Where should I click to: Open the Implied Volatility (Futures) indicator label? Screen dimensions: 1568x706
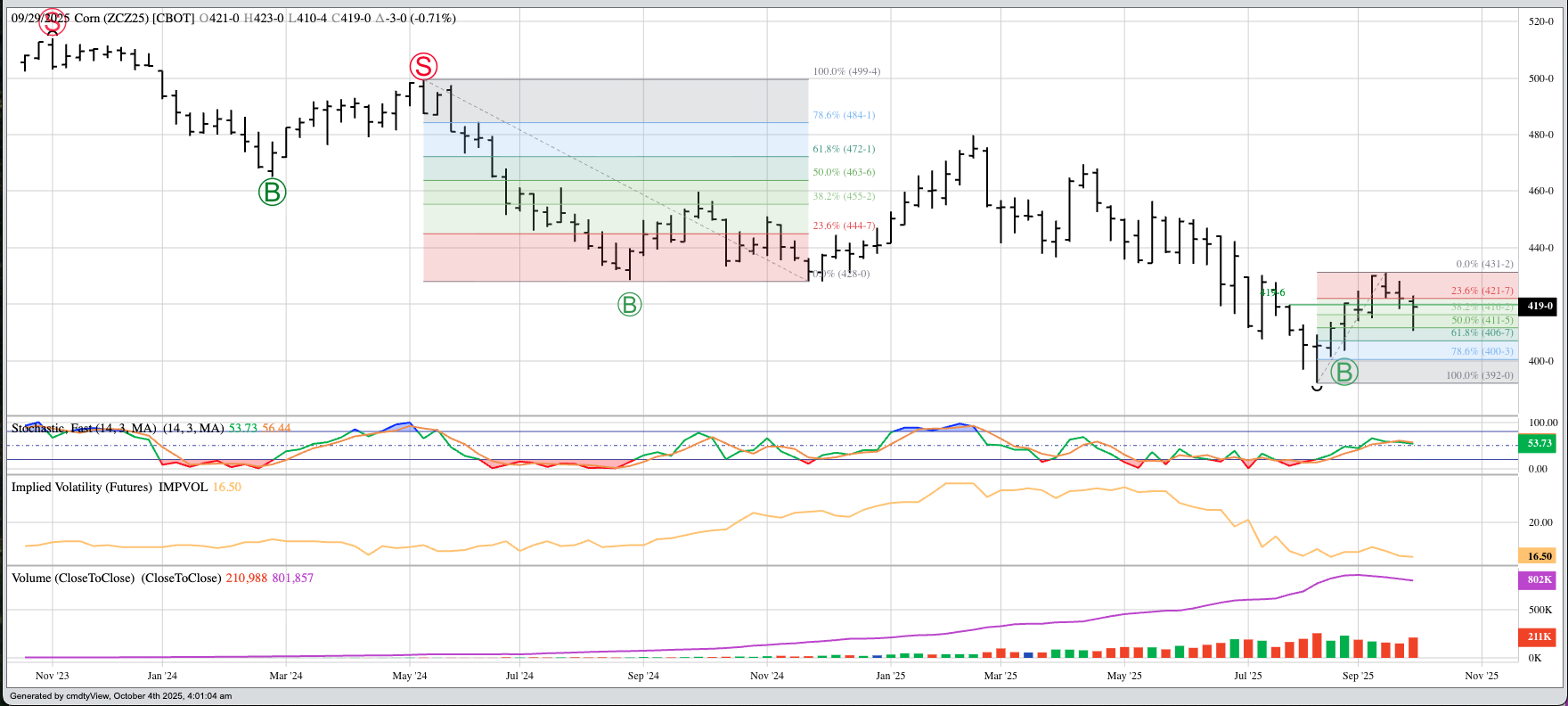82,488
